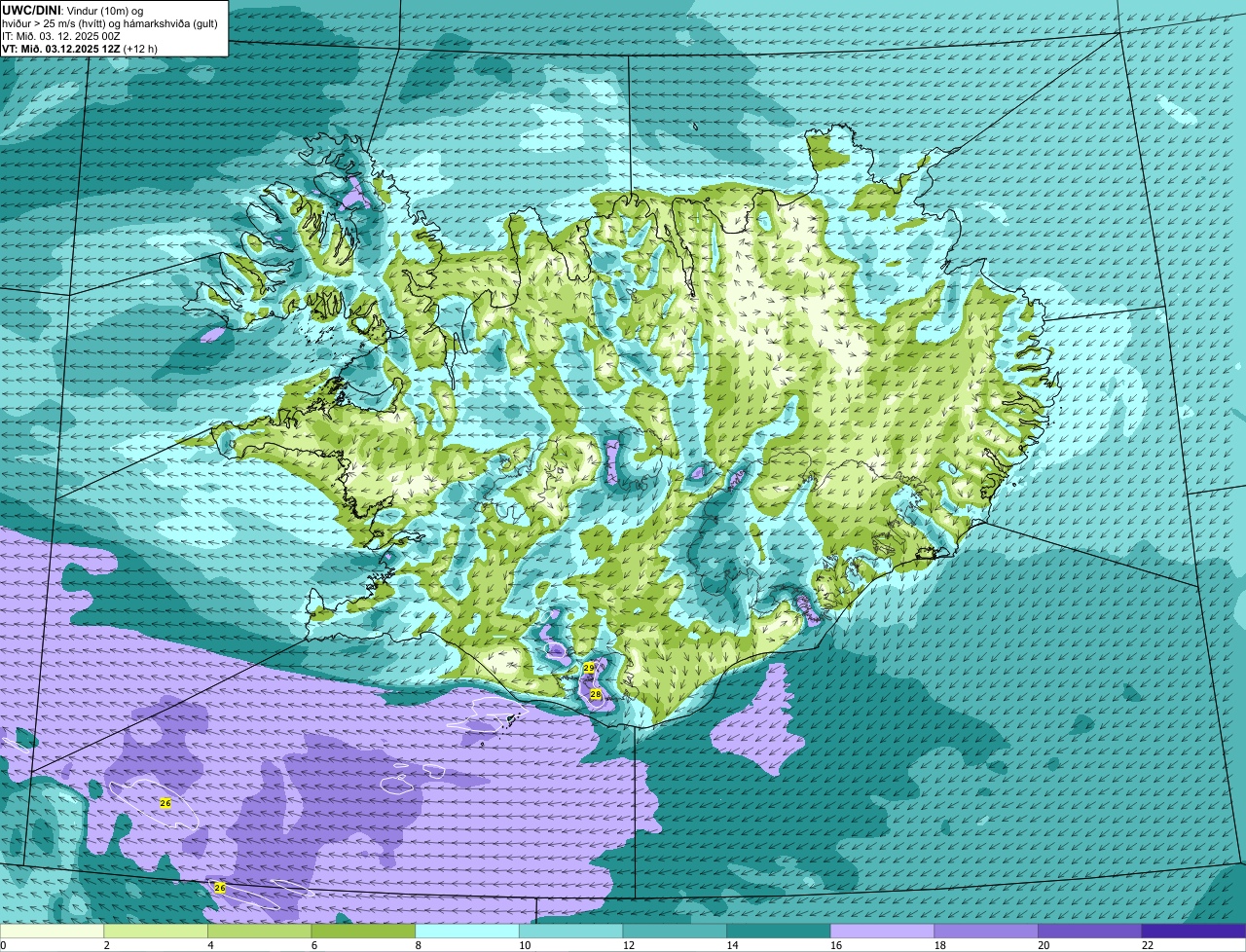Pick the 4–6 m/s green scale swatch
This screenshot has width=1246, height=952.
pyautogui.click(x=259, y=931)
